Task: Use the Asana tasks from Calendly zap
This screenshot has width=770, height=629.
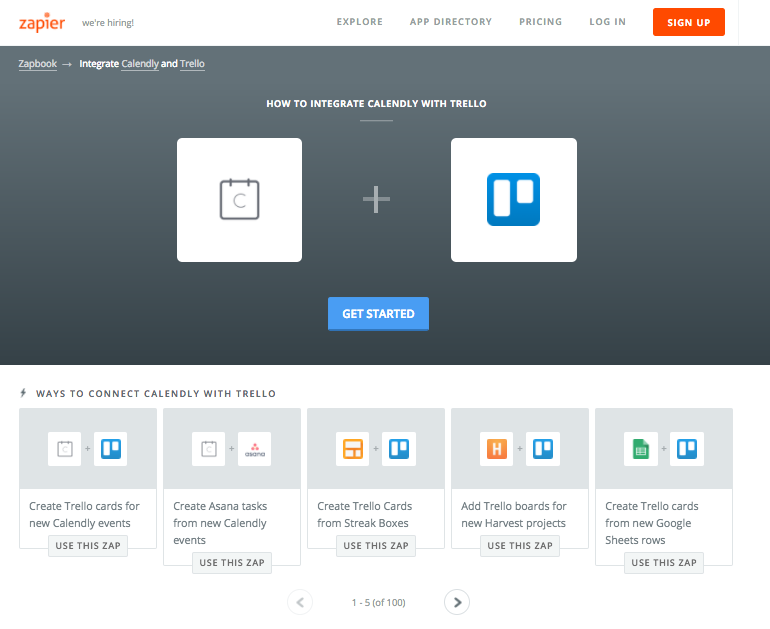Action: [x=232, y=563]
